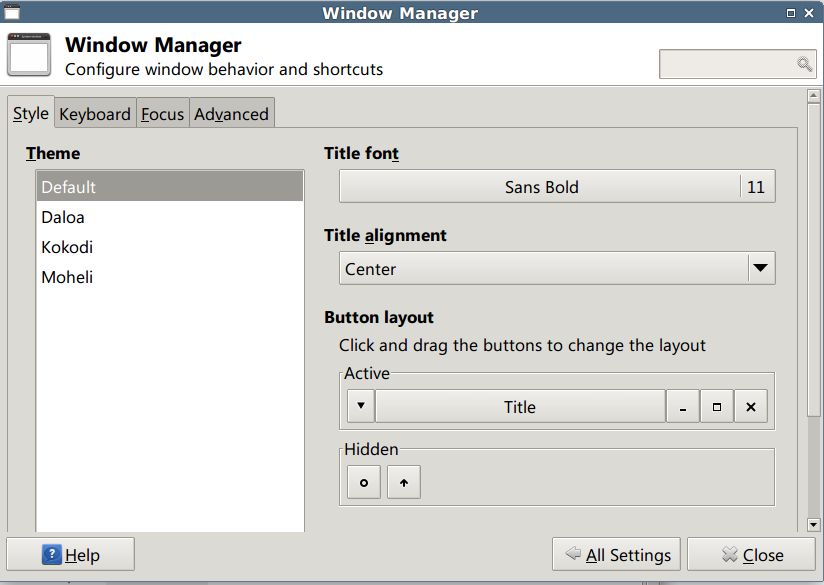Click the Window Manager app icon in header
Viewport: 824px width, 585px height.
[x=29, y=56]
